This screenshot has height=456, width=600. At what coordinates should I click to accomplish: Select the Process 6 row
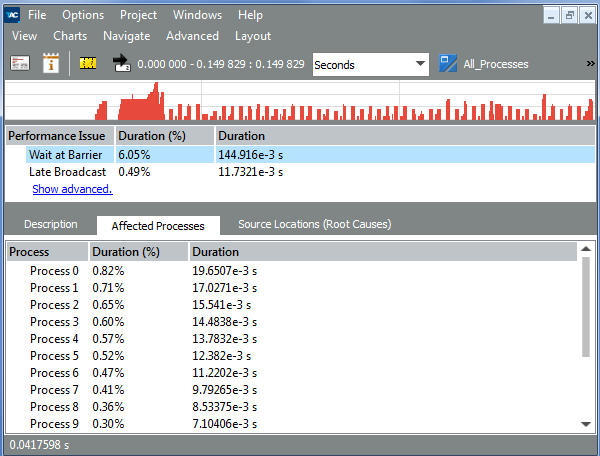[x=292, y=373]
